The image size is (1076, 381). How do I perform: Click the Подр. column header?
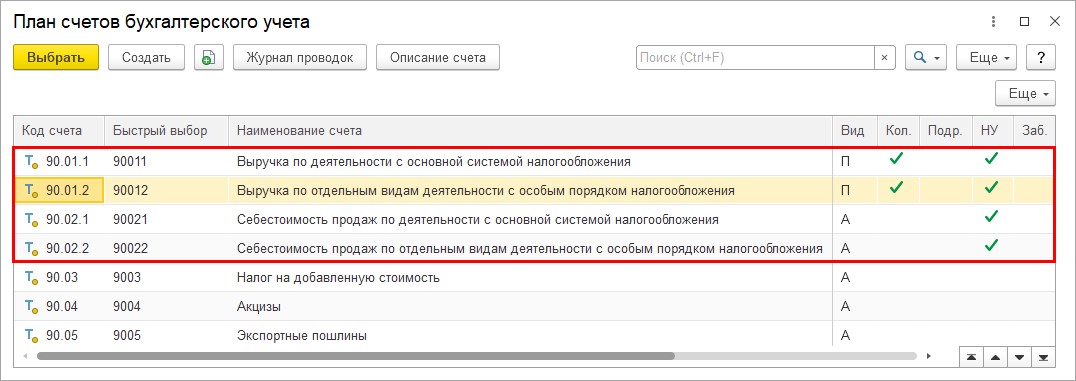click(x=946, y=130)
